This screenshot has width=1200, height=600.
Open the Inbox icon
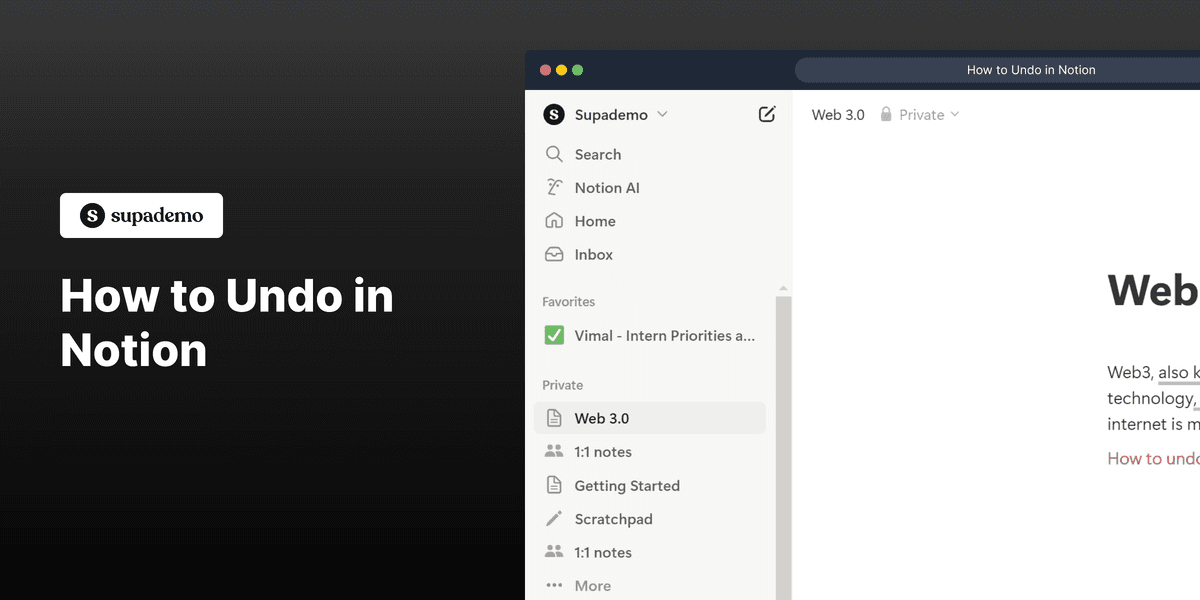[x=554, y=254]
